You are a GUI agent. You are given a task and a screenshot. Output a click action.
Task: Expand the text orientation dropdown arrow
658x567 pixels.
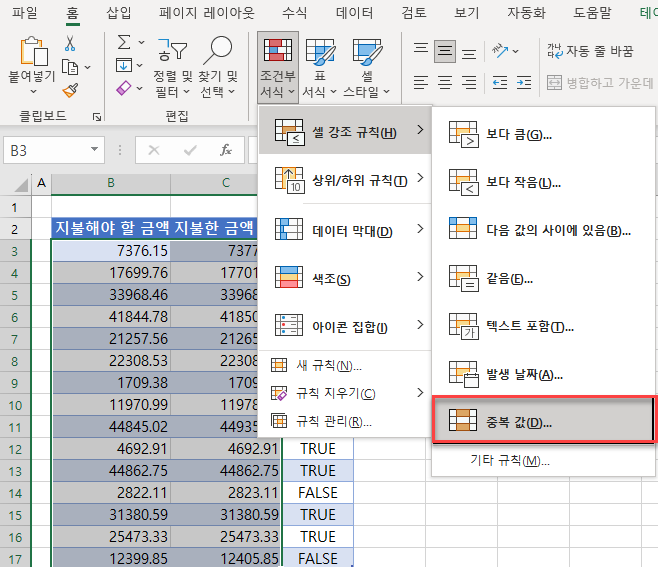tap(516, 51)
